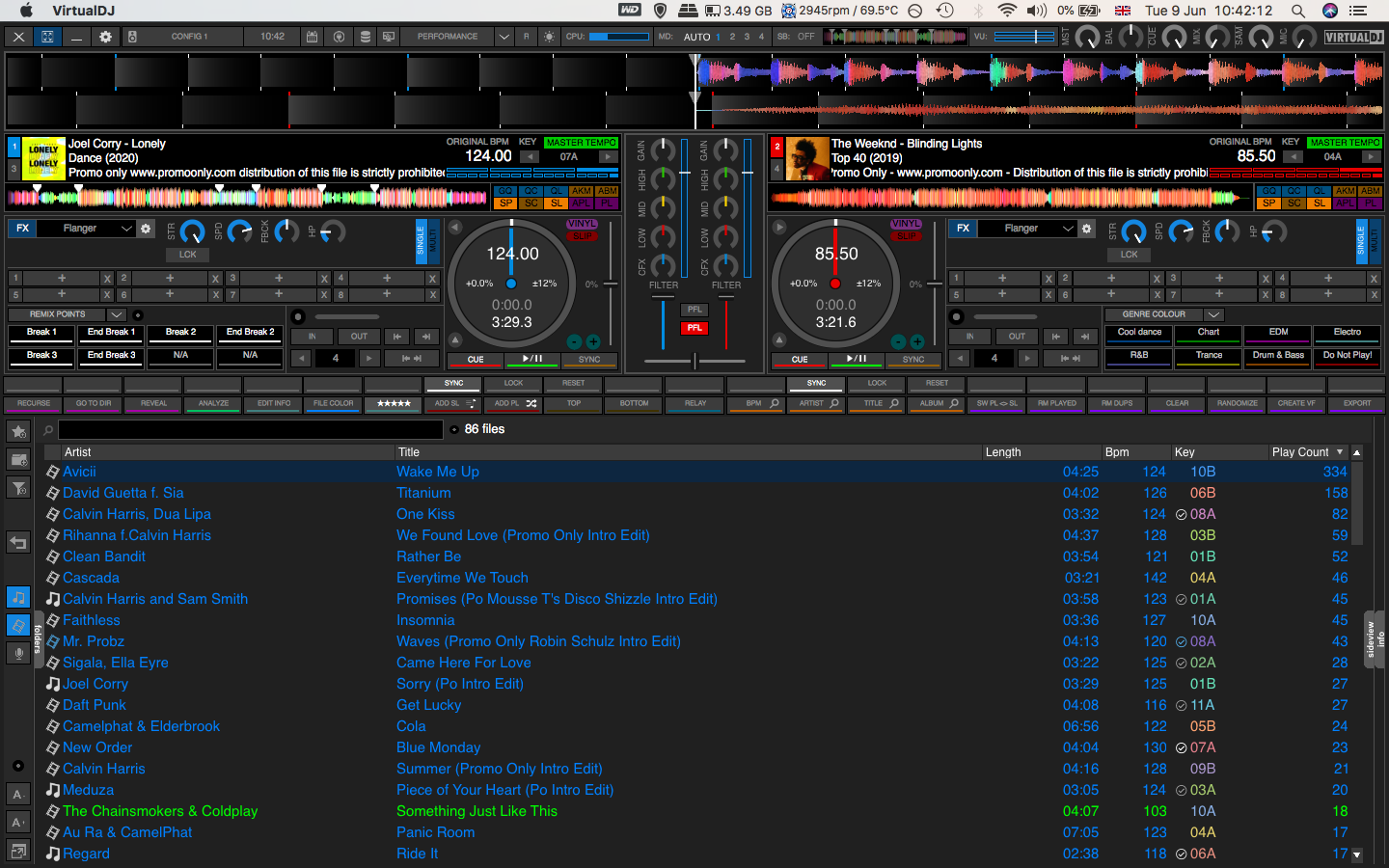Open the PERFORMANCE layout dropdown chevron
Image resolution: width=1389 pixels, height=868 pixels.
click(x=504, y=37)
